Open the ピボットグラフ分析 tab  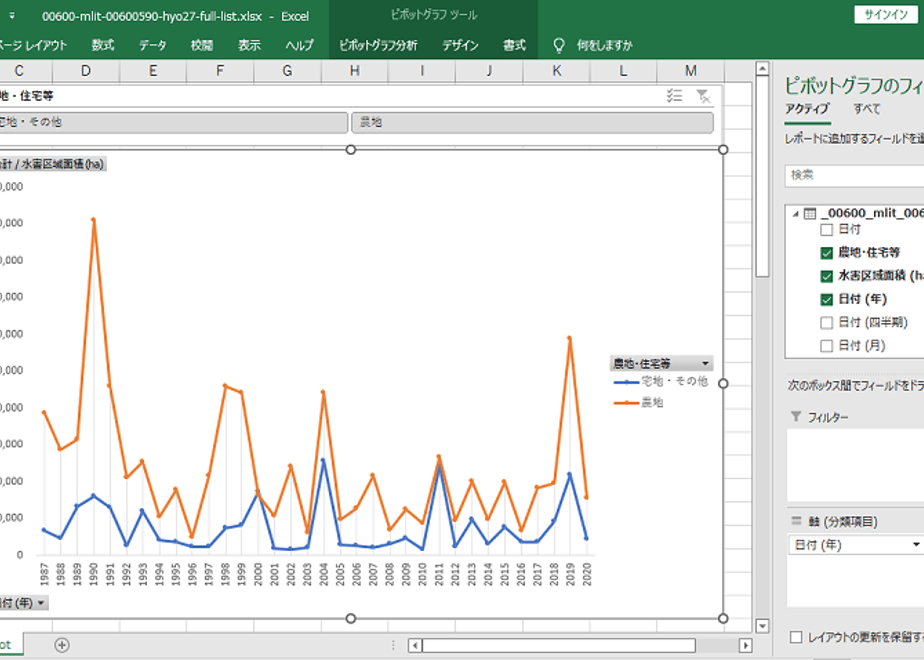point(378,45)
